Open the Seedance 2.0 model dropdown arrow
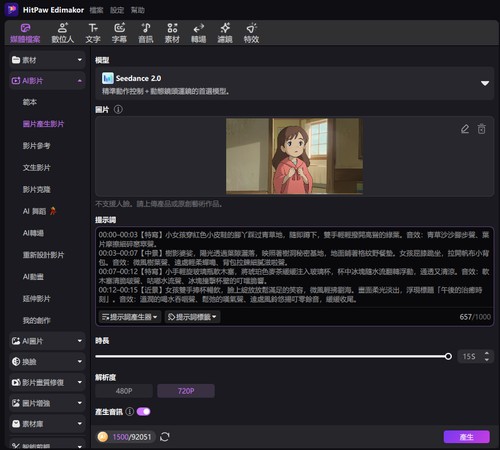Screen dimensions: 500x450 tap(485, 83)
